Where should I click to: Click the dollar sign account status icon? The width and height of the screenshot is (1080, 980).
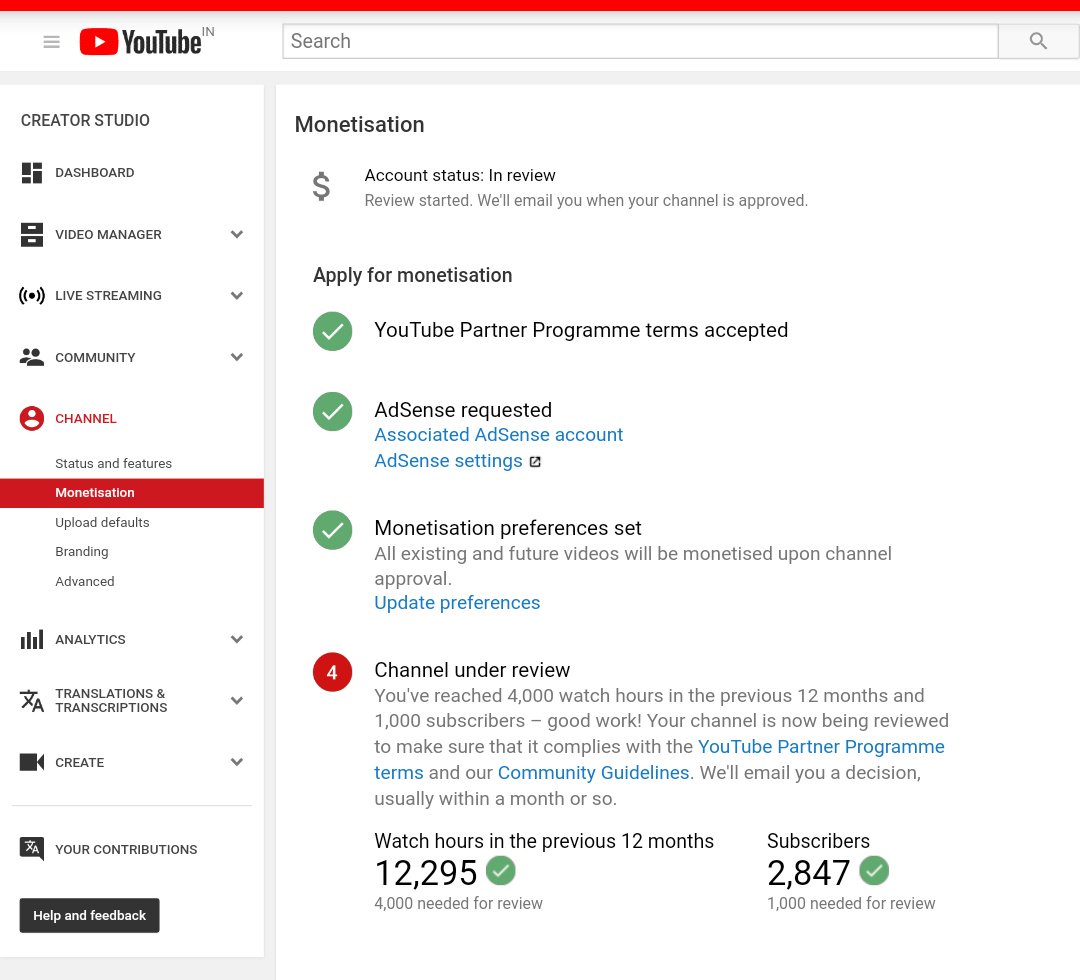[321, 187]
